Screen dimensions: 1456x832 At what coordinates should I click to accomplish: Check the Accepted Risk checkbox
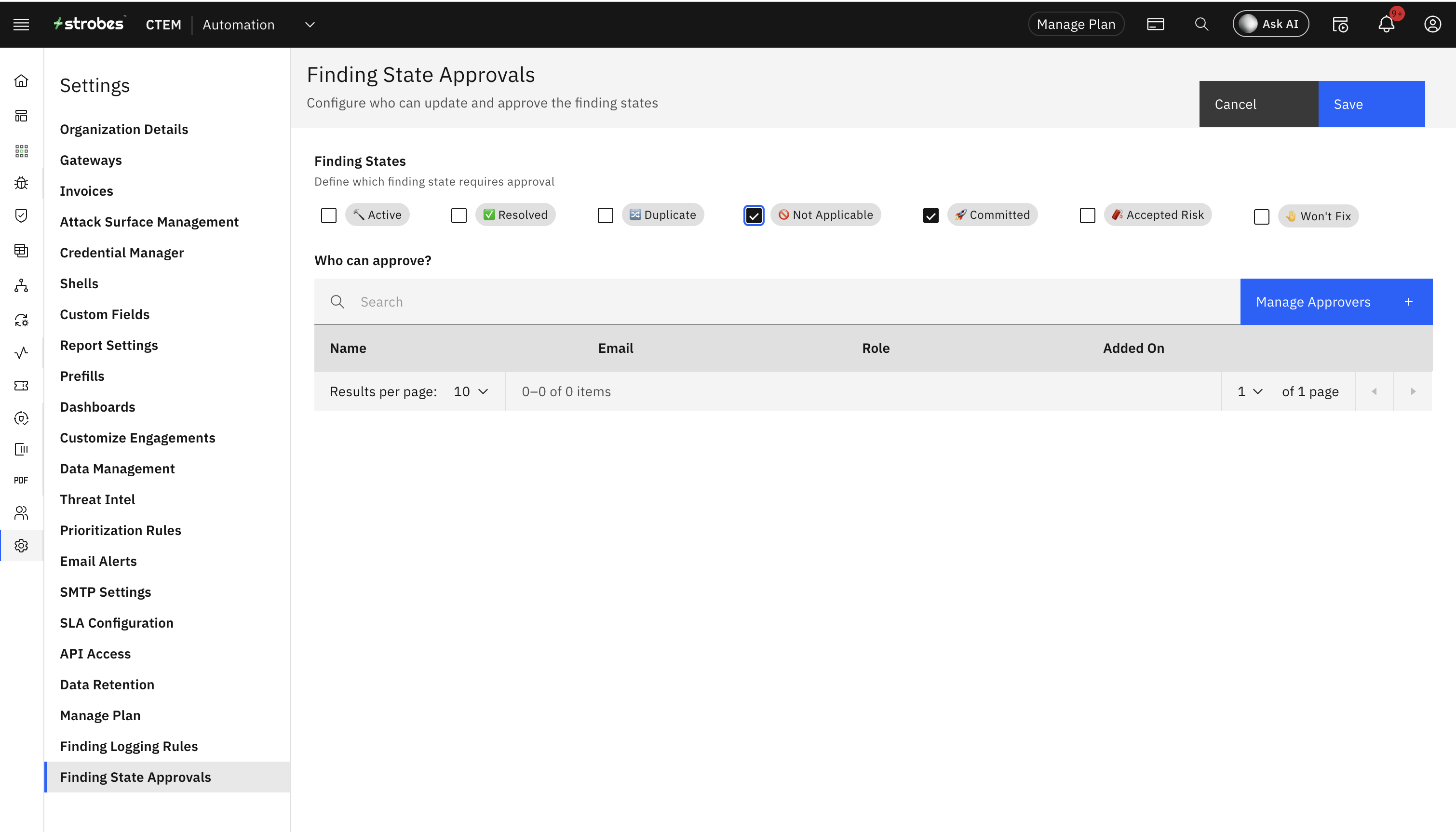(x=1087, y=215)
